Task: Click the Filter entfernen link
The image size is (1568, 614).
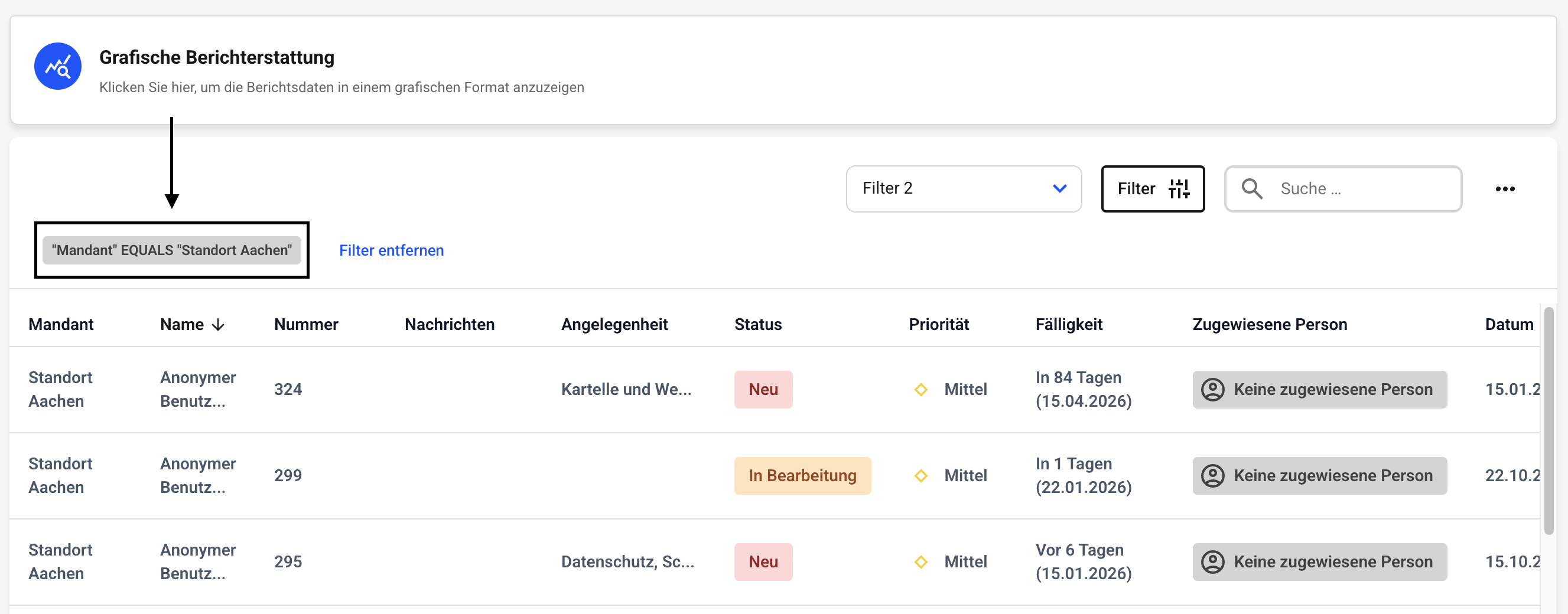Action: click(x=391, y=250)
